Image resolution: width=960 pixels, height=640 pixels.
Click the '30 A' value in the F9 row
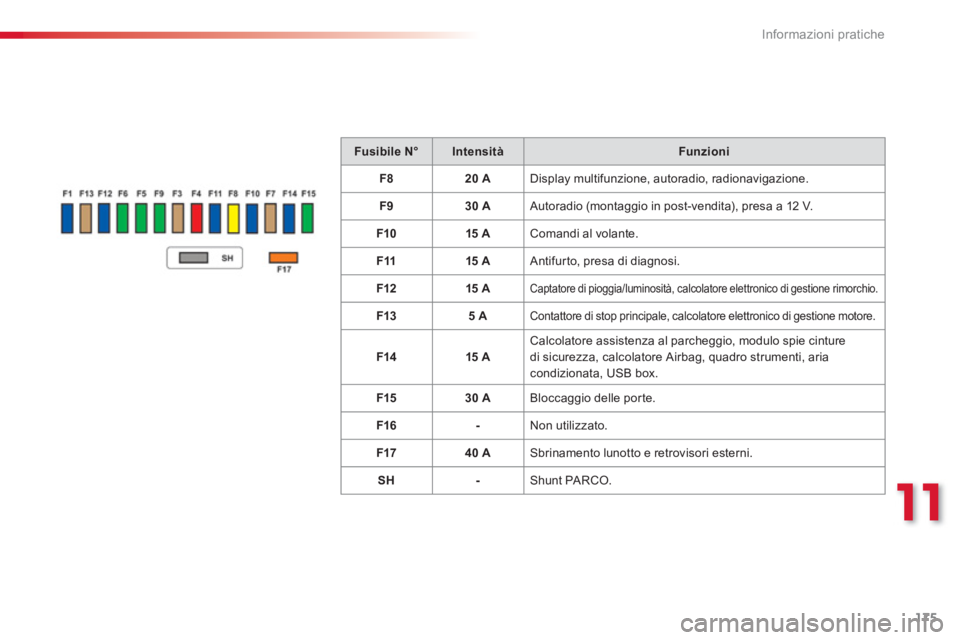click(x=478, y=206)
